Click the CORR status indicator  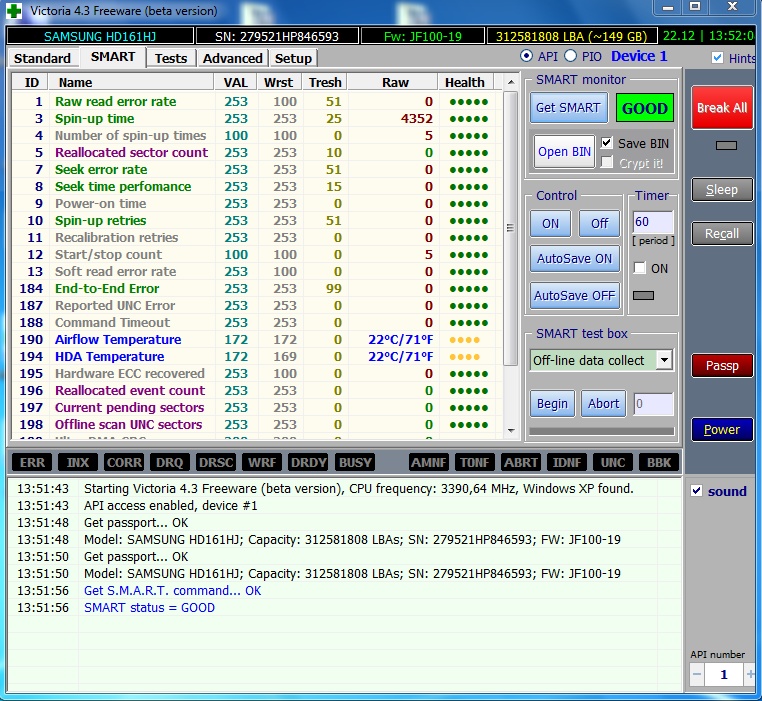124,462
